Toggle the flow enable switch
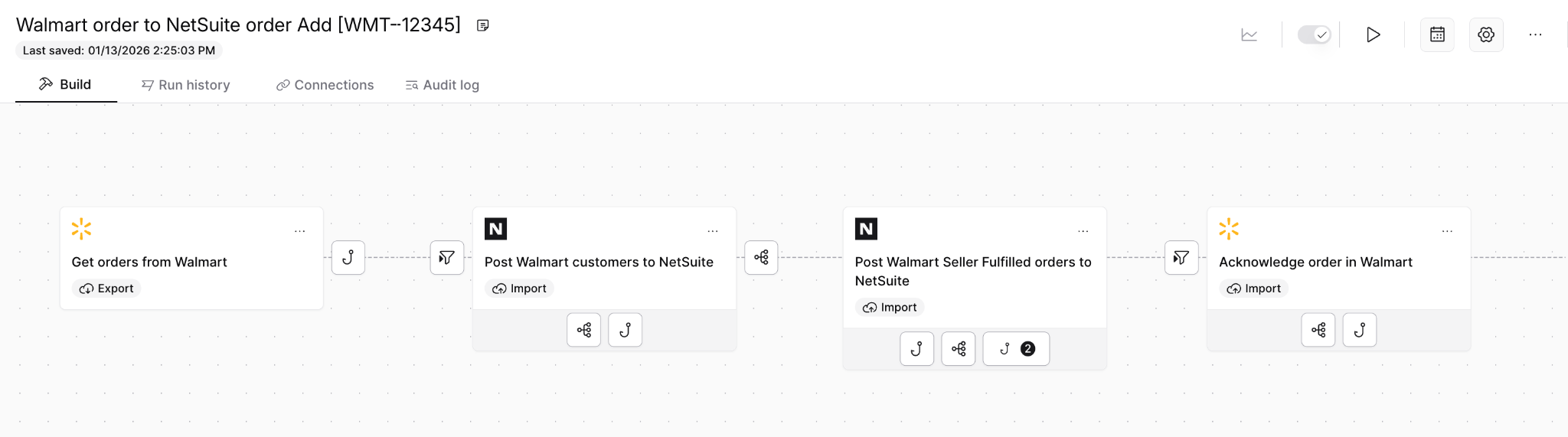This screenshot has width=1568, height=437. click(1314, 34)
